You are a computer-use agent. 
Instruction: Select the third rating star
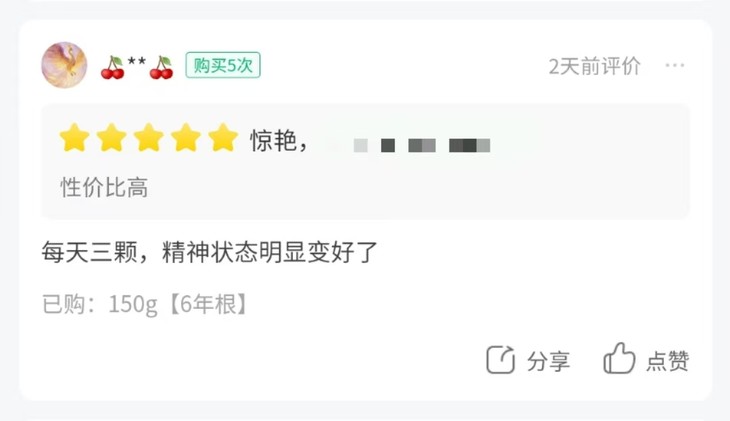(x=149, y=137)
